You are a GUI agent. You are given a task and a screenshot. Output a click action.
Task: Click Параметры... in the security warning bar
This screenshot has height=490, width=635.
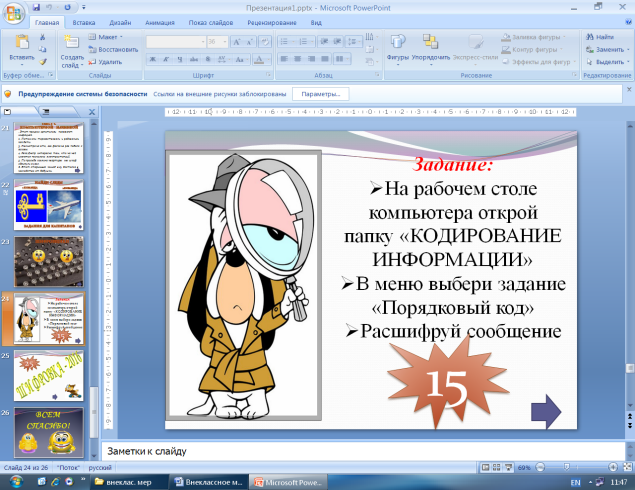click(x=321, y=94)
